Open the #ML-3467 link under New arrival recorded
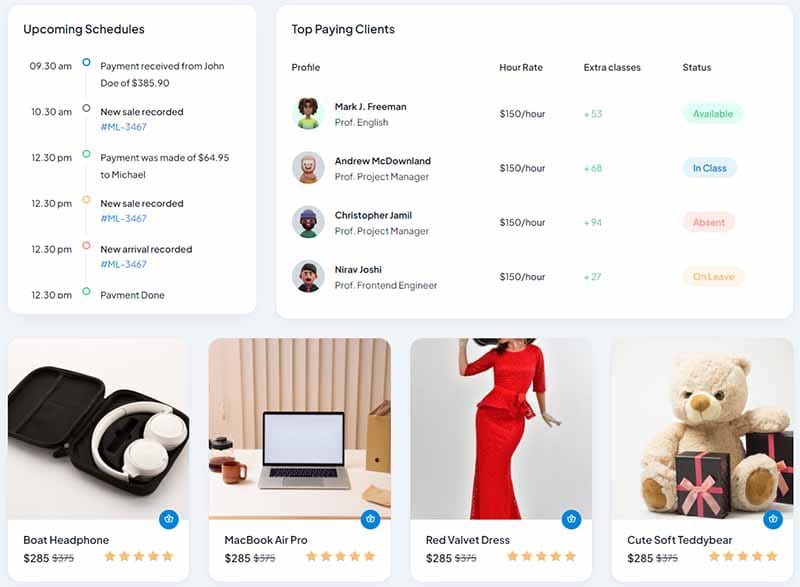The height and width of the screenshot is (587, 800). point(123,264)
